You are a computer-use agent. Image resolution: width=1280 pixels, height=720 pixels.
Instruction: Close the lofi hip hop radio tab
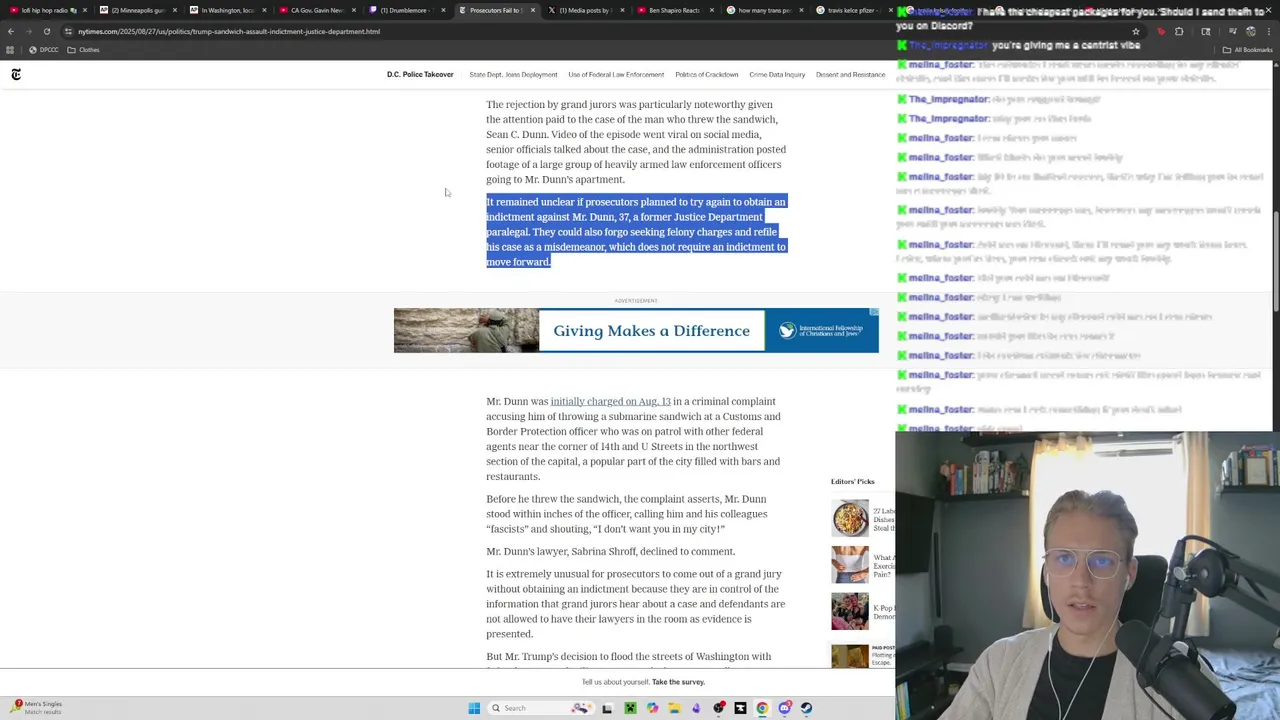pyautogui.click(x=86, y=10)
